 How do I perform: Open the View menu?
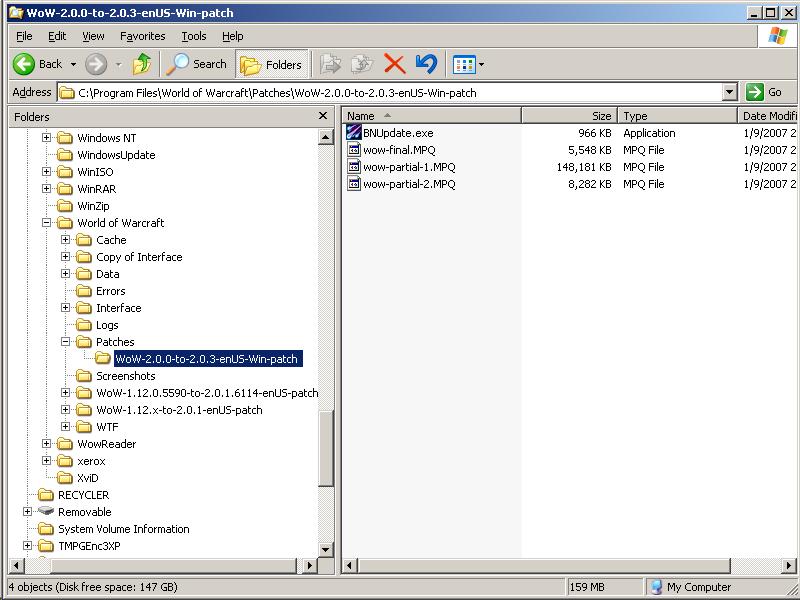point(93,36)
